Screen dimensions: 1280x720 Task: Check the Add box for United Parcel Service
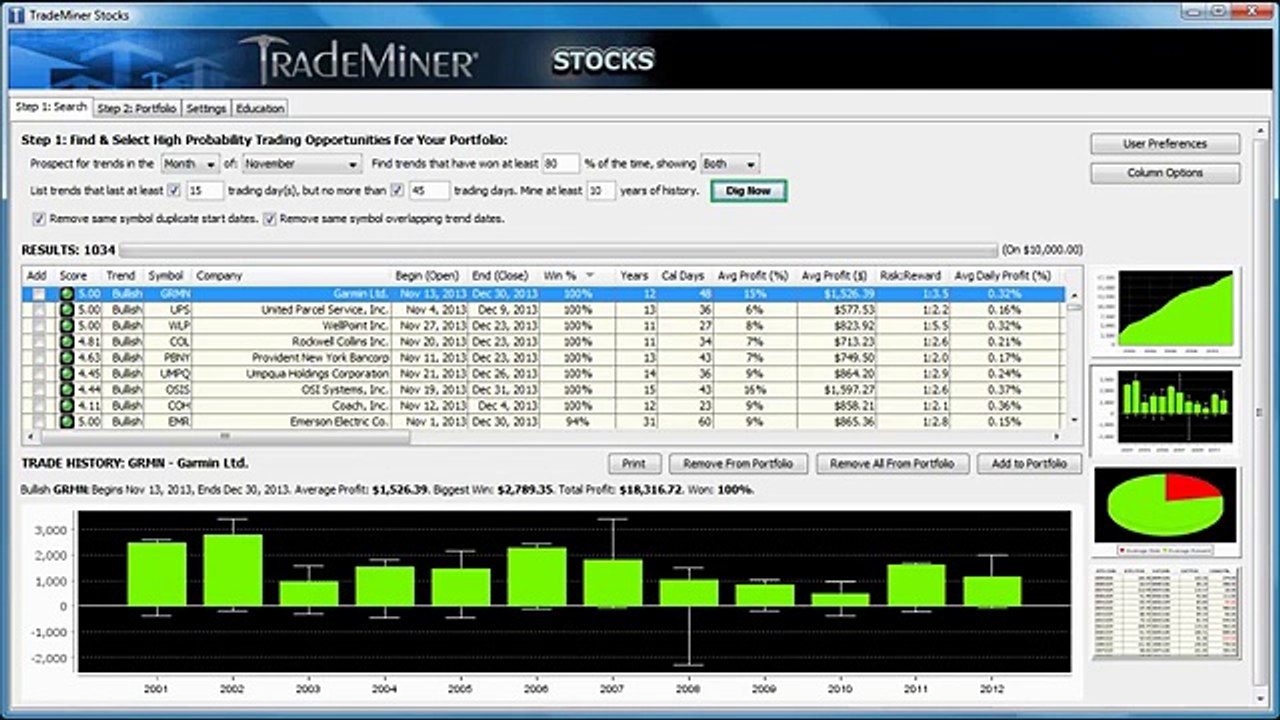click(x=38, y=310)
